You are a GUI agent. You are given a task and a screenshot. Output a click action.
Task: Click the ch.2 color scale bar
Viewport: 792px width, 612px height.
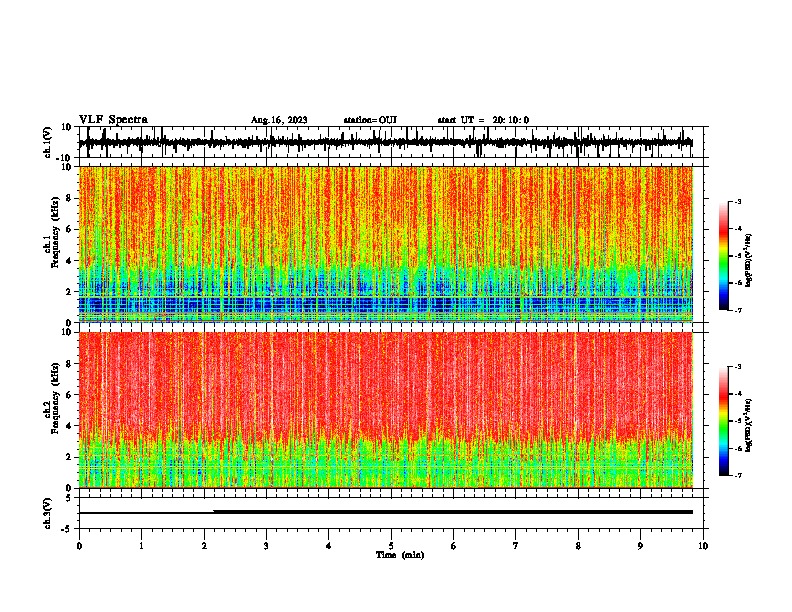tap(724, 421)
